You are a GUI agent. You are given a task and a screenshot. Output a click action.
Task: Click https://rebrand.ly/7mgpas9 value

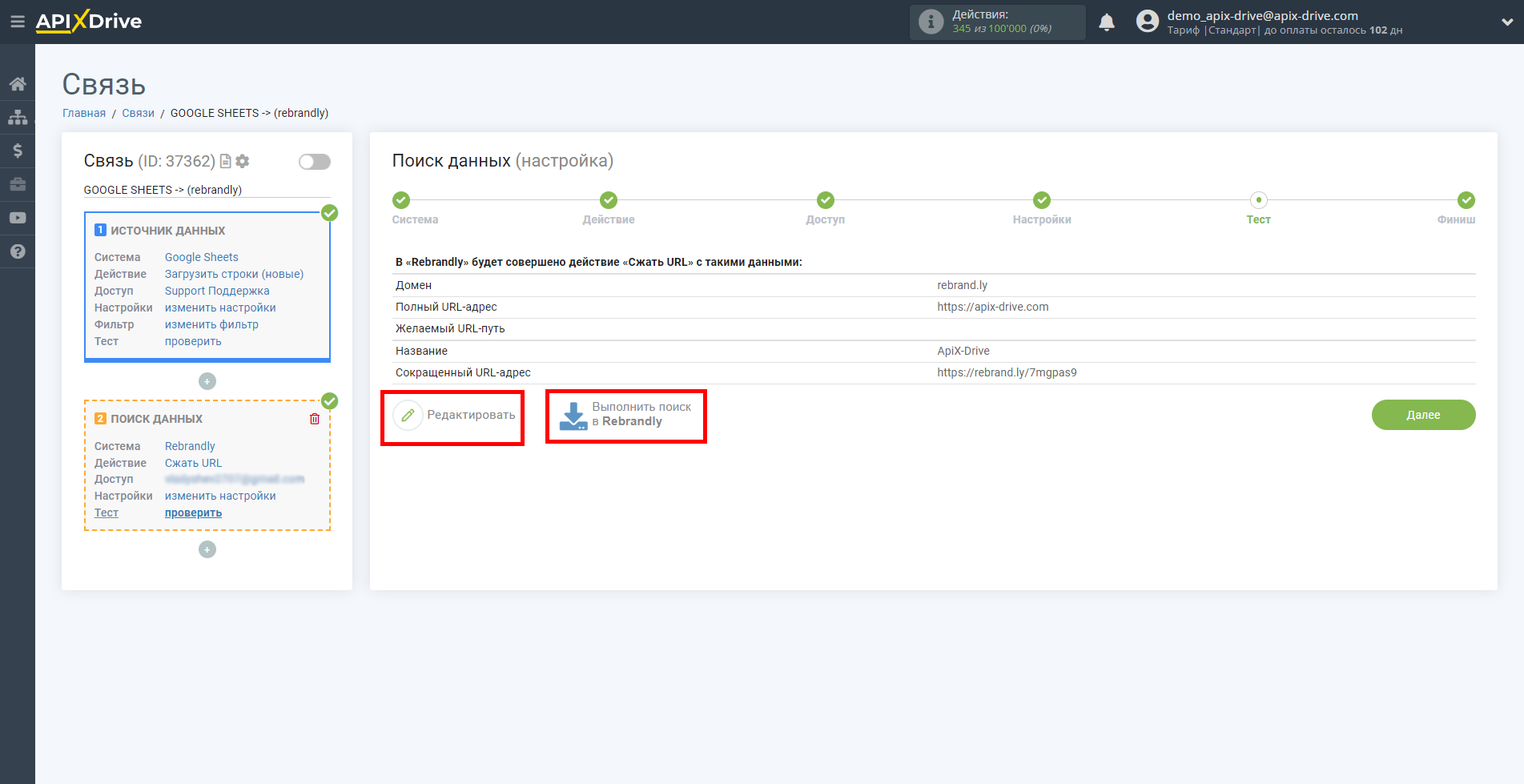(x=1007, y=372)
